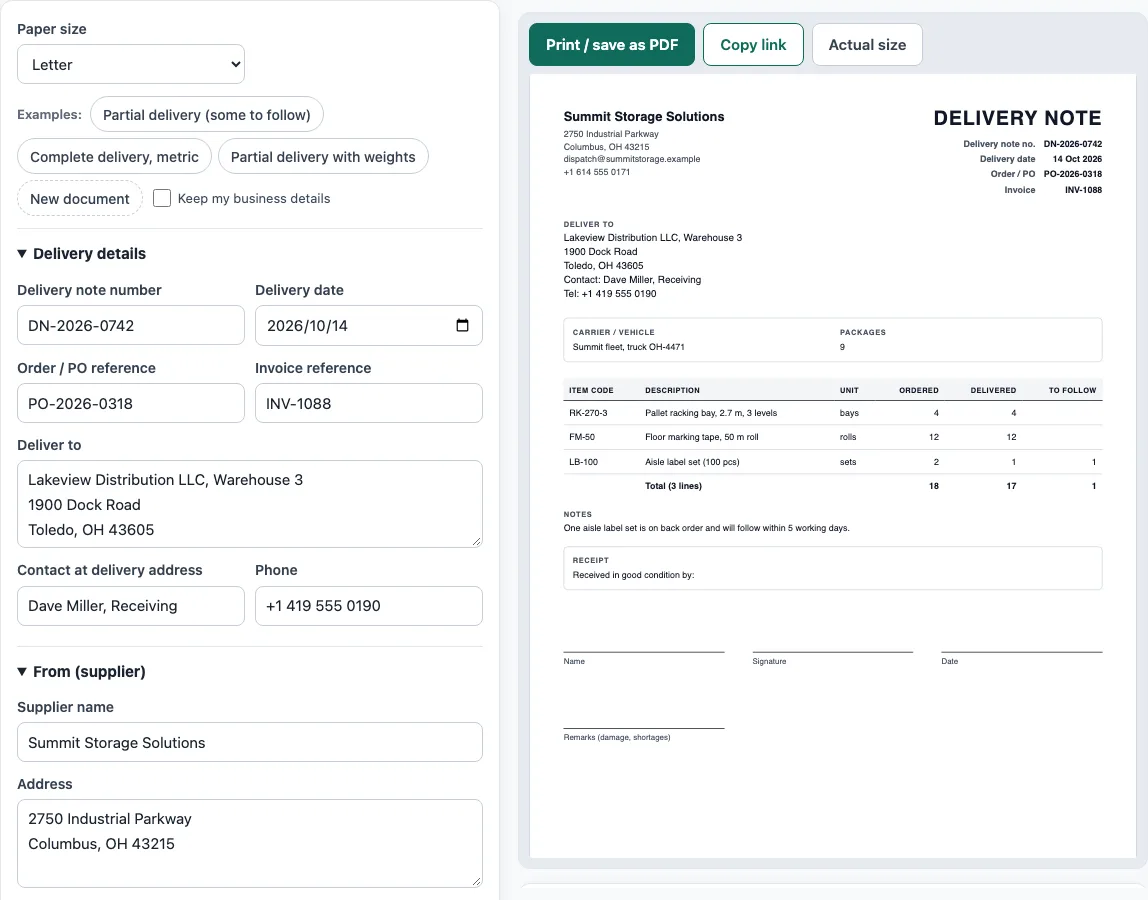Open the date picker calendar icon
Viewport: 1148px width, 900px height.
click(x=462, y=325)
